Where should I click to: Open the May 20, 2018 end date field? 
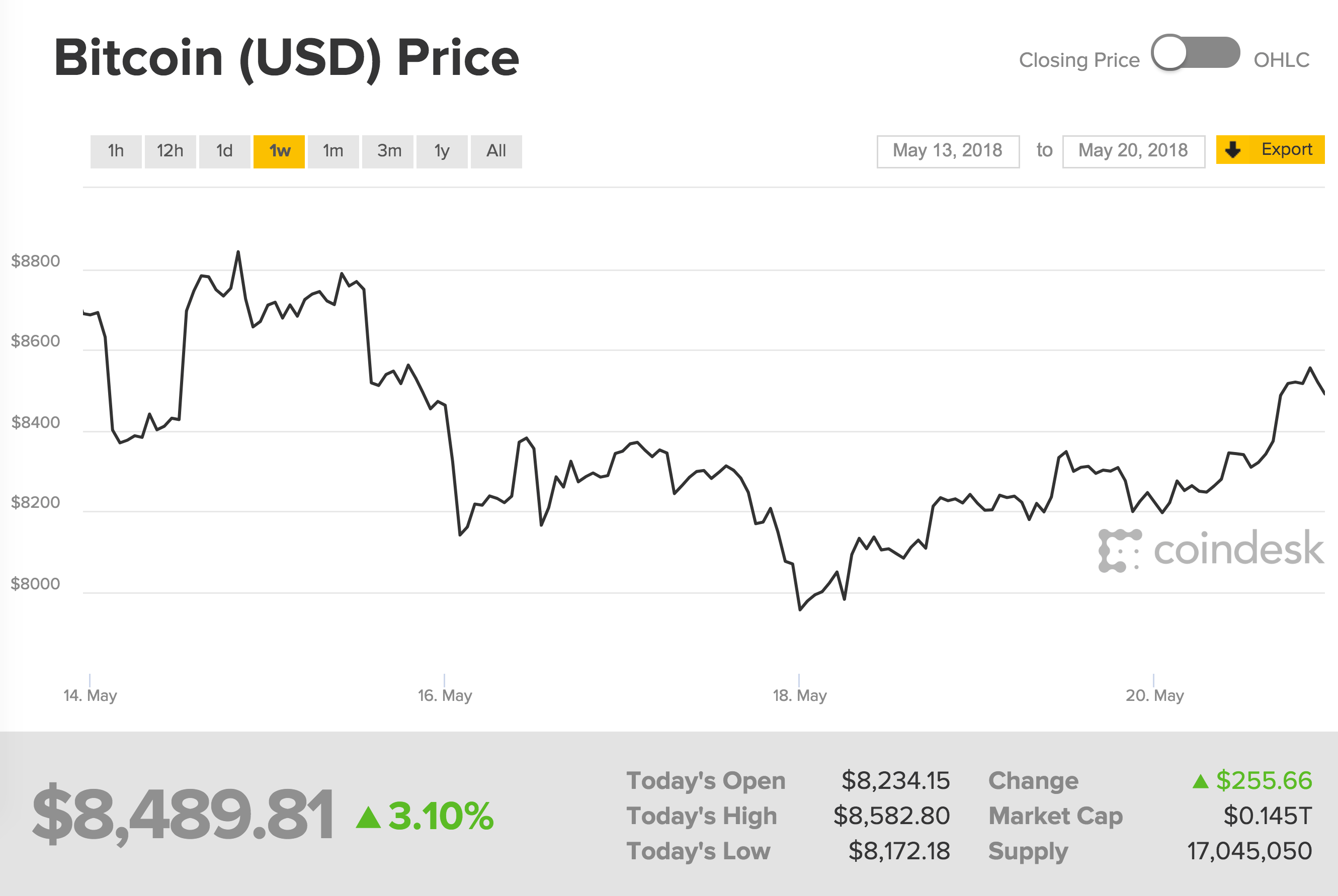(1133, 150)
